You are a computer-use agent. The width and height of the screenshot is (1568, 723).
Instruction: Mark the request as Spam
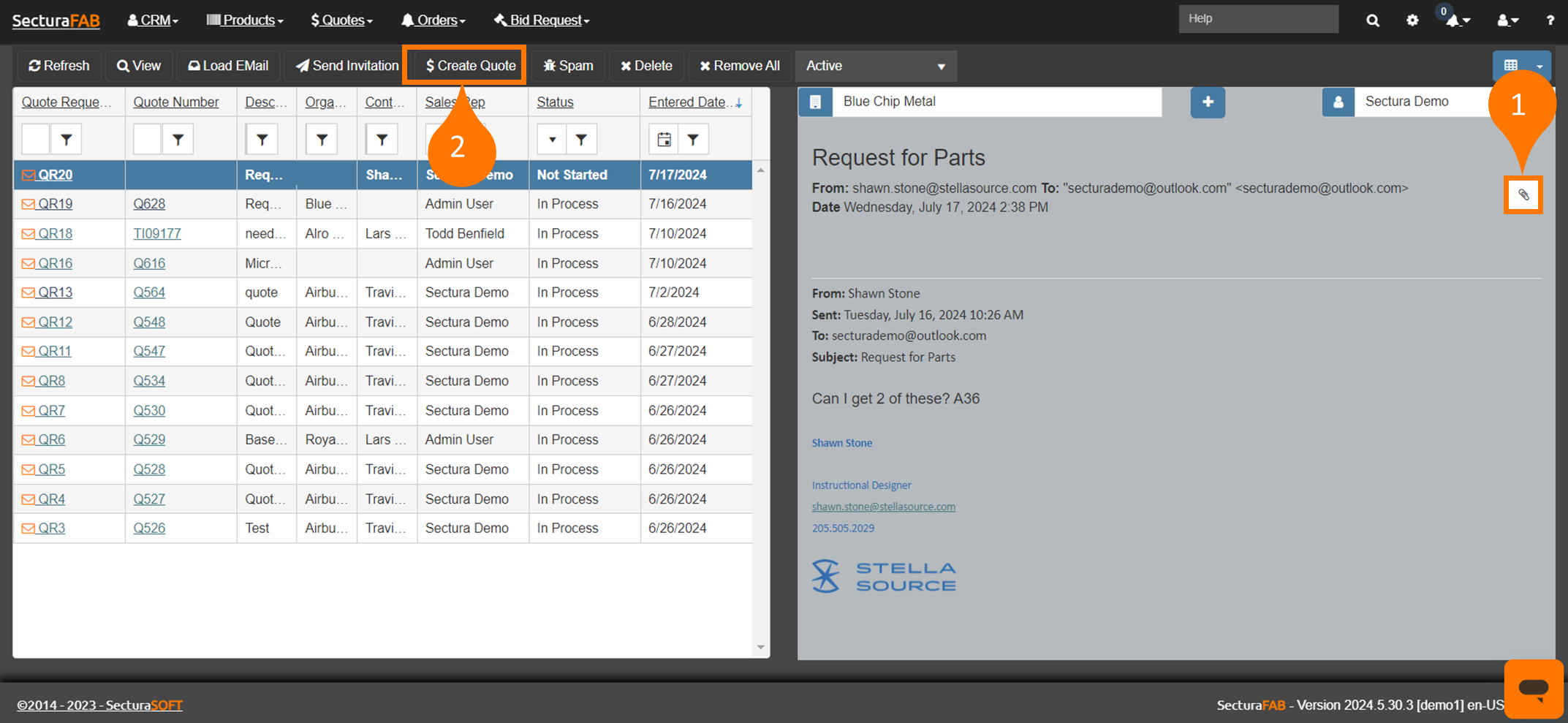point(568,66)
